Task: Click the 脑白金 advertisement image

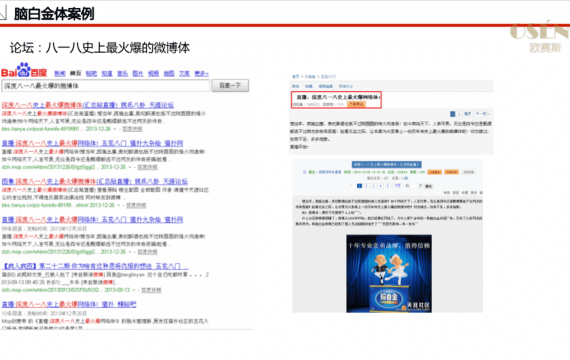Action: [389, 274]
